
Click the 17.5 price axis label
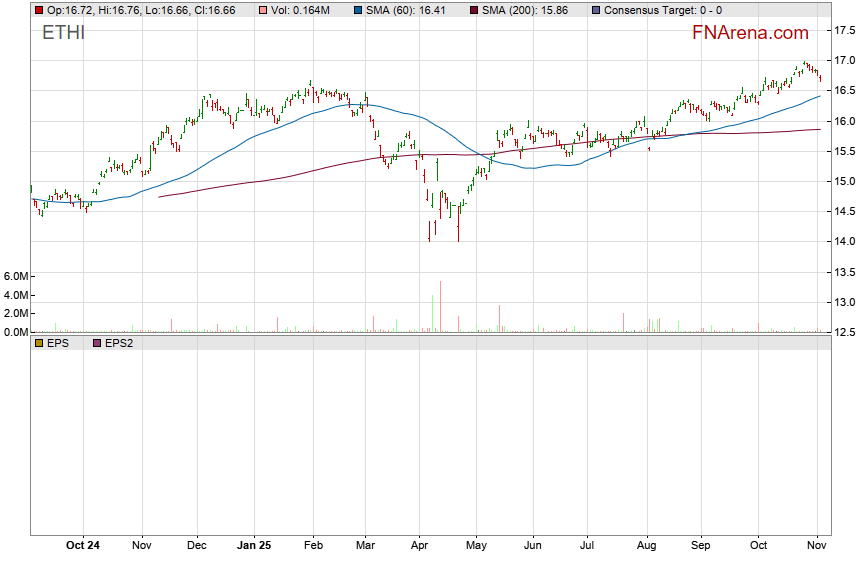pos(845,30)
